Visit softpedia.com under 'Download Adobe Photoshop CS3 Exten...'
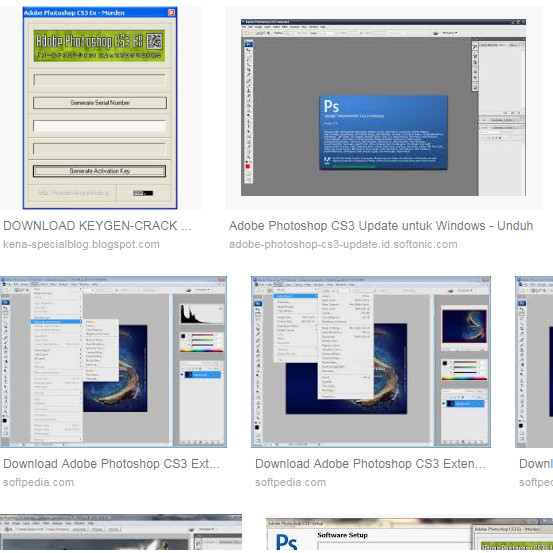Image resolution: width=553 pixels, height=553 pixels. coord(290,482)
